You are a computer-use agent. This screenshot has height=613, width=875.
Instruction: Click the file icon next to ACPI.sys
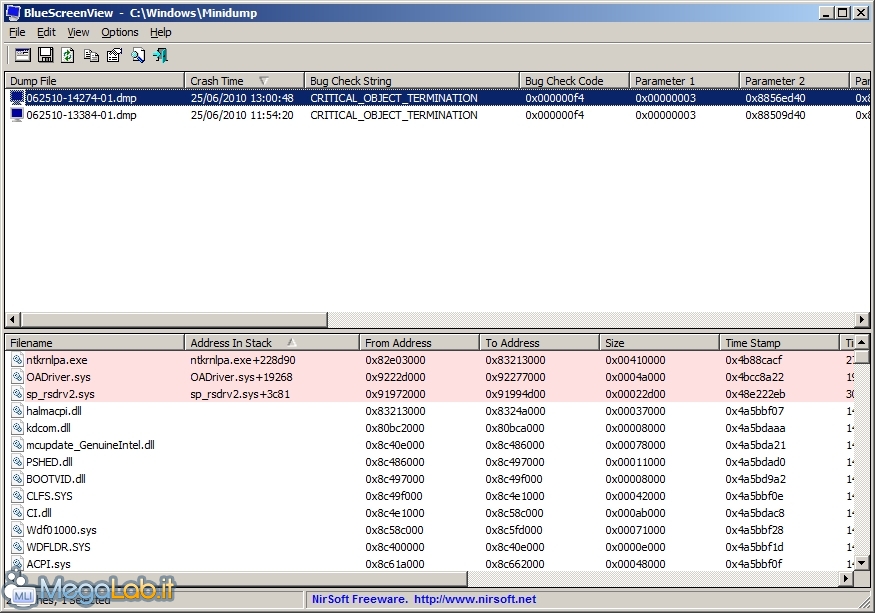coord(18,564)
